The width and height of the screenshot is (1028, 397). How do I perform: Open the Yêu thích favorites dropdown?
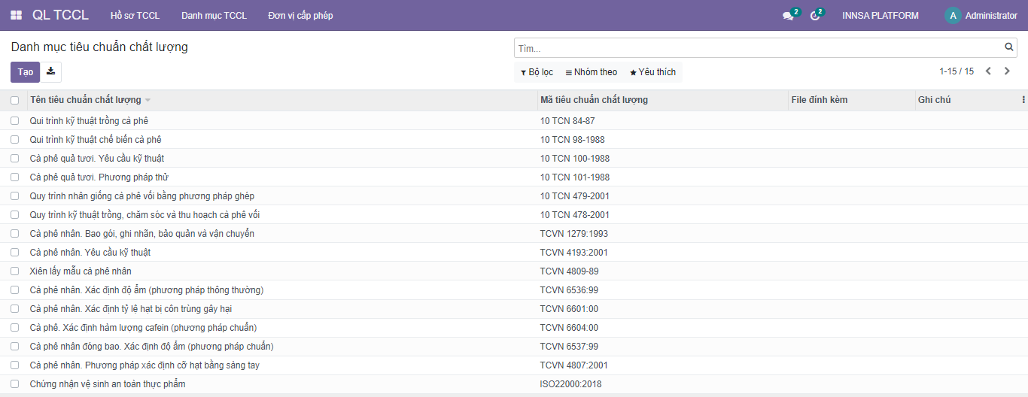pyautogui.click(x=652, y=72)
